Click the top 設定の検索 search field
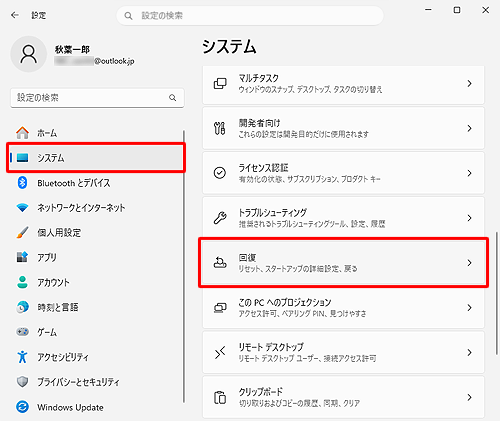Image resolution: width=500 pixels, height=421 pixels. pos(250,16)
